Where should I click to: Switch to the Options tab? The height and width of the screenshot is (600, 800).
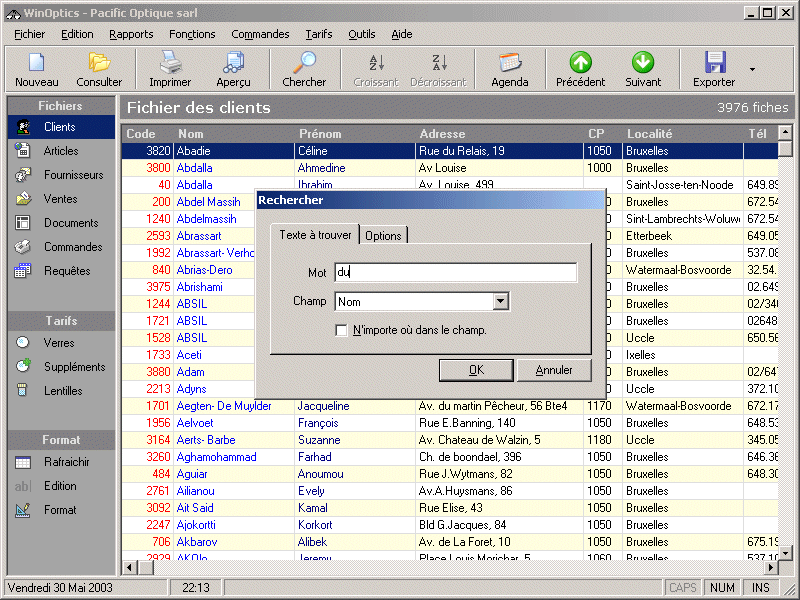click(383, 236)
